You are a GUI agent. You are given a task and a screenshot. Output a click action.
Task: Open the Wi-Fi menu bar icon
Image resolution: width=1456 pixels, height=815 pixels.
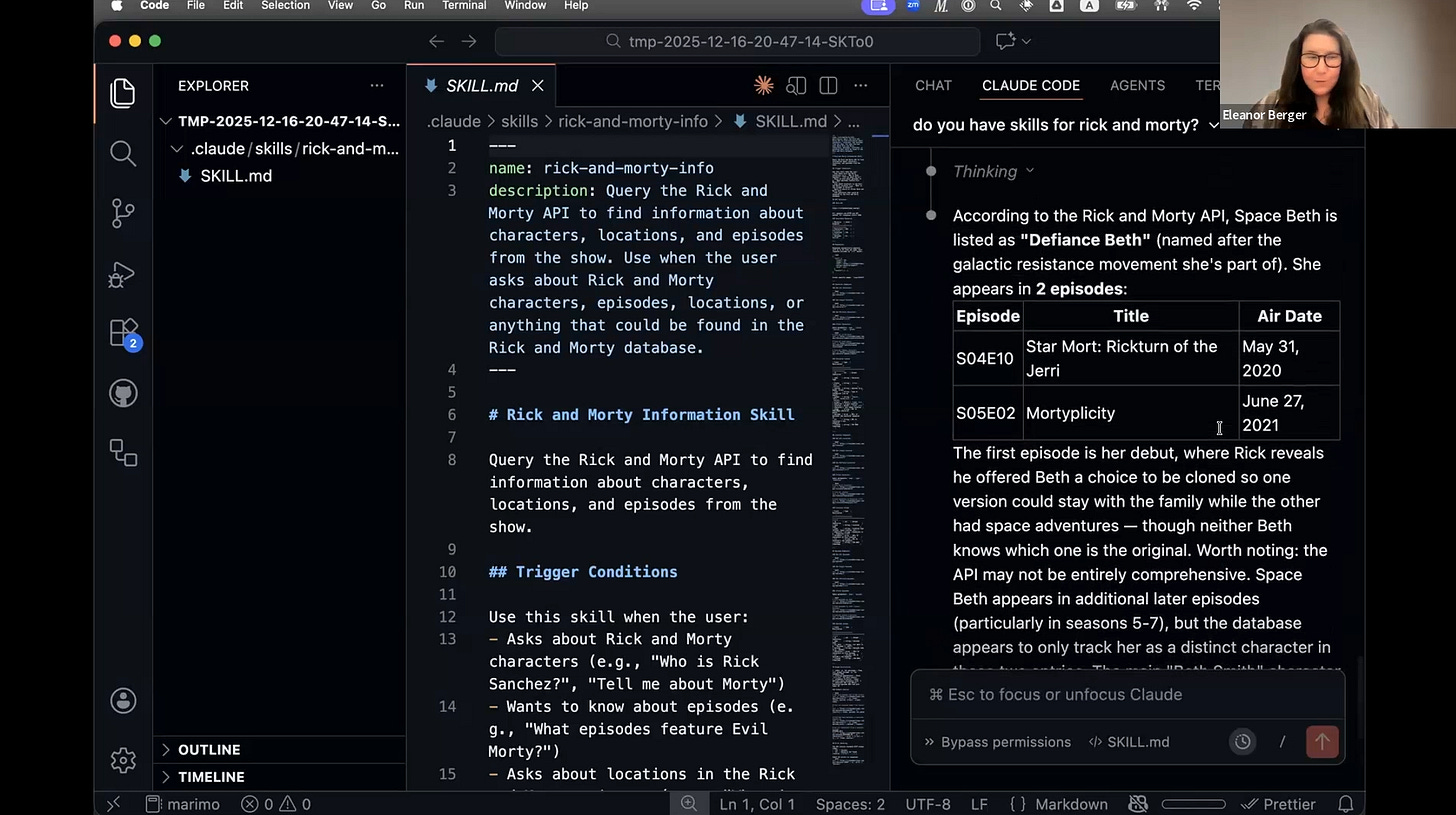click(x=1194, y=6)
